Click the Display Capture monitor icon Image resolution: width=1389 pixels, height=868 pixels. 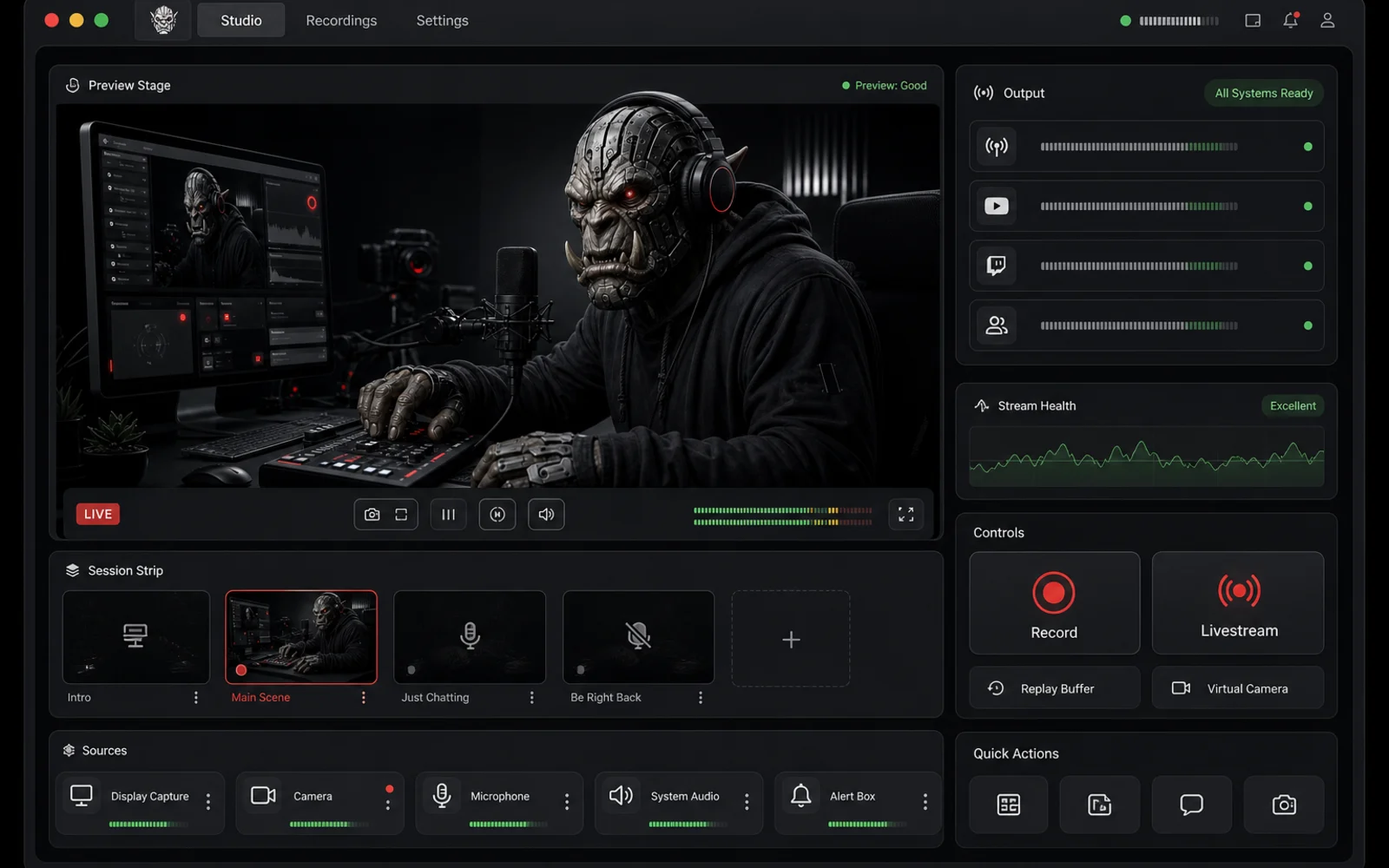[x=82, y=796]
